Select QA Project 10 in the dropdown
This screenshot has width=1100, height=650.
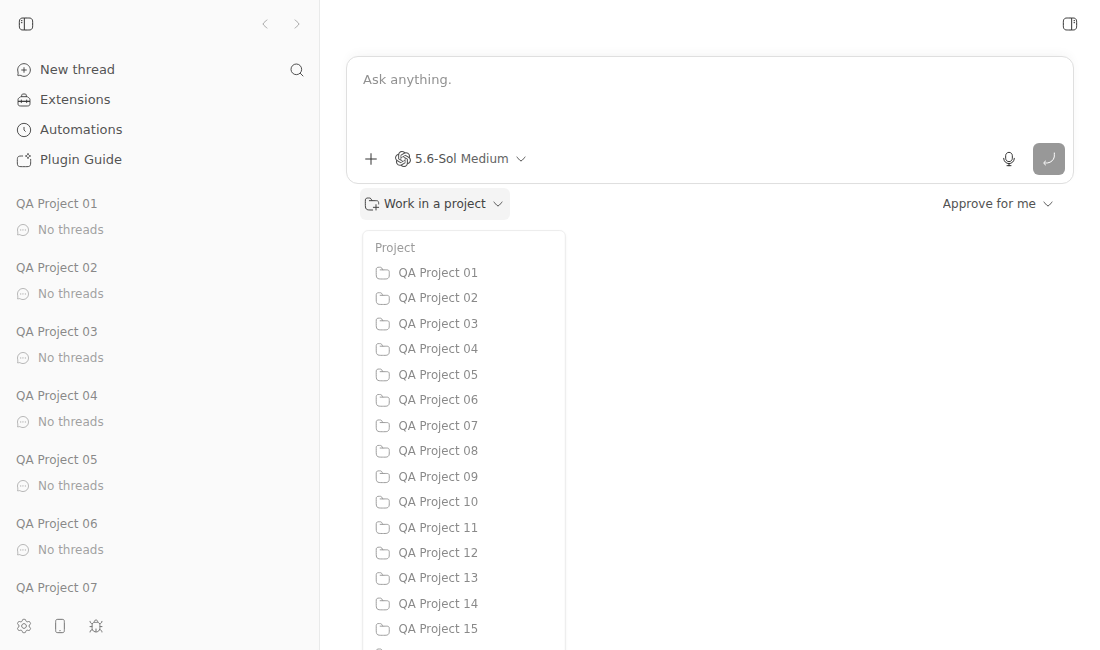coord(464,502)
